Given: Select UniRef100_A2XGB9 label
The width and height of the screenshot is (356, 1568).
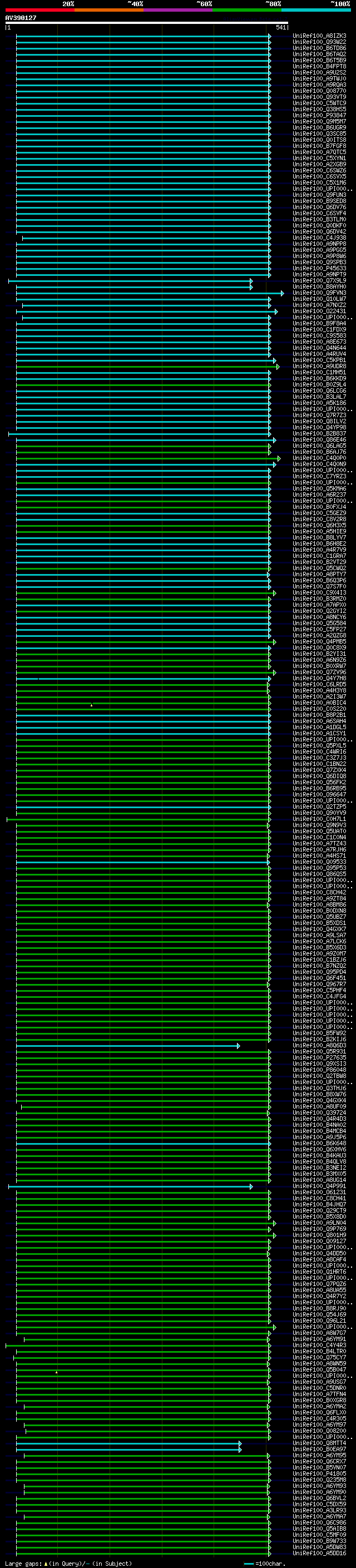Looking at the screenshot, I should tap(319, 164).
